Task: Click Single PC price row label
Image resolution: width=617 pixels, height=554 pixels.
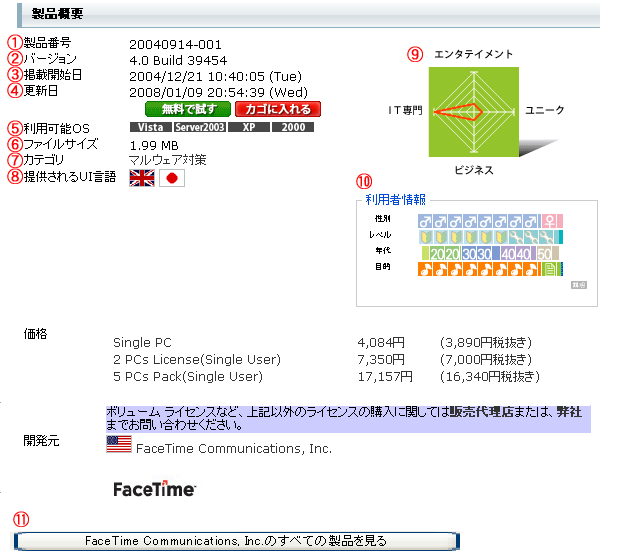Action: click(142, 343)
